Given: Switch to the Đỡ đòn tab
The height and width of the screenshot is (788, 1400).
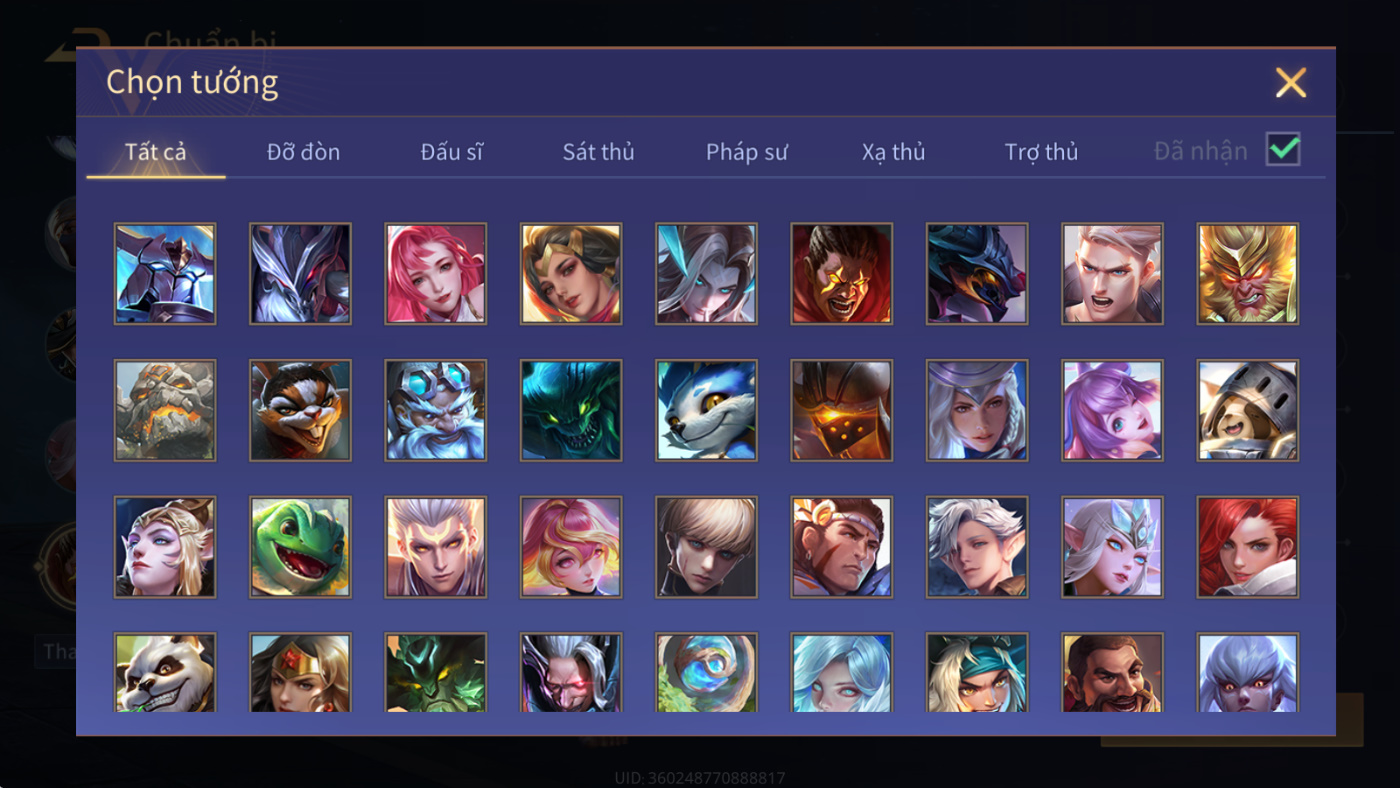Looking at the screenshot, I should (303, 152).
